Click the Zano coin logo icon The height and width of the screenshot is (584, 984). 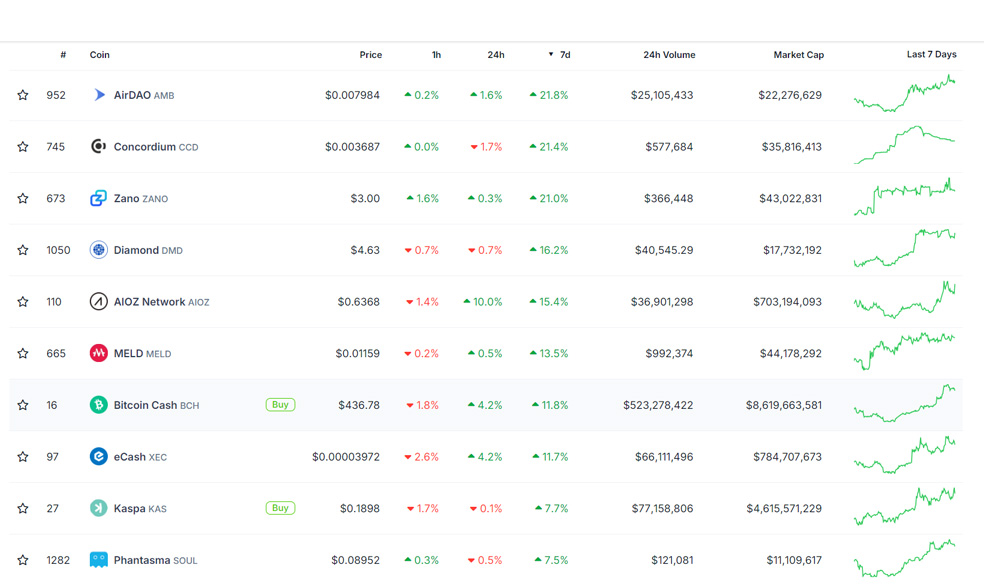(x=99, y=198)
